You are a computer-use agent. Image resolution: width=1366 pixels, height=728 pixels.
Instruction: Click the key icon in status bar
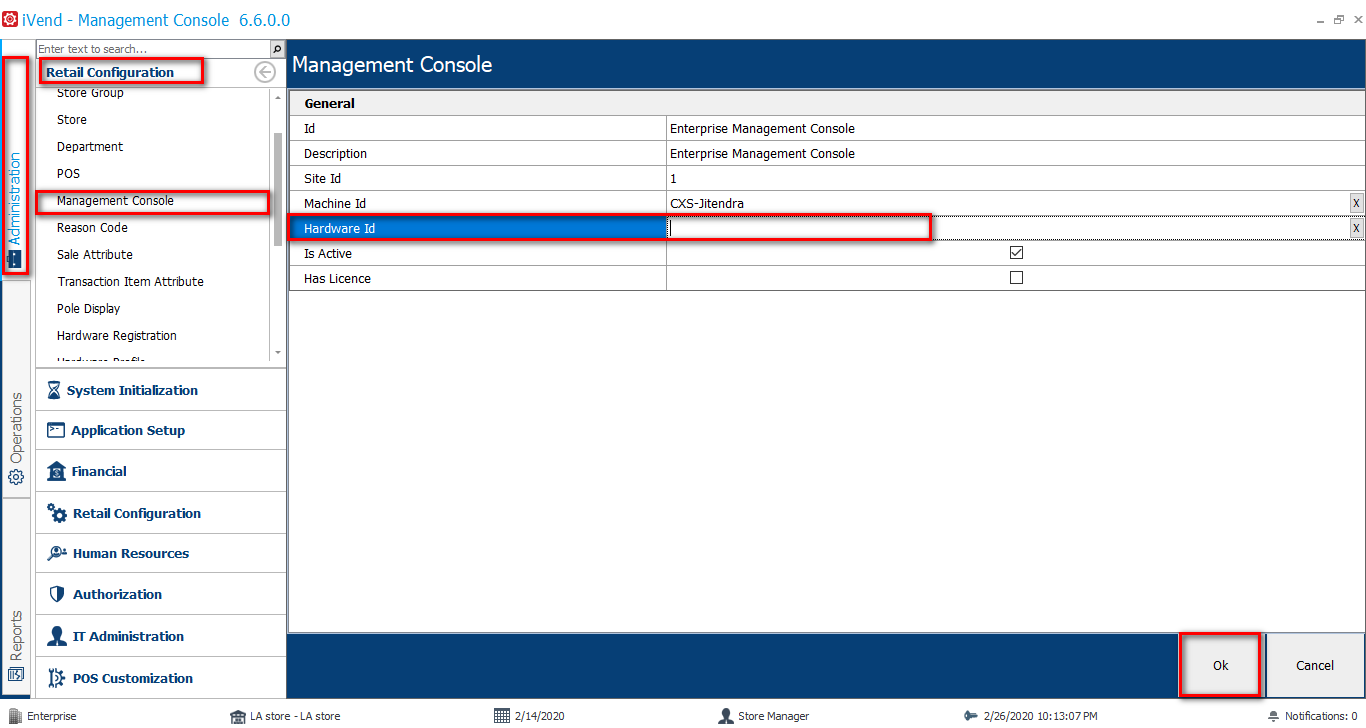[x=971, y=716]
